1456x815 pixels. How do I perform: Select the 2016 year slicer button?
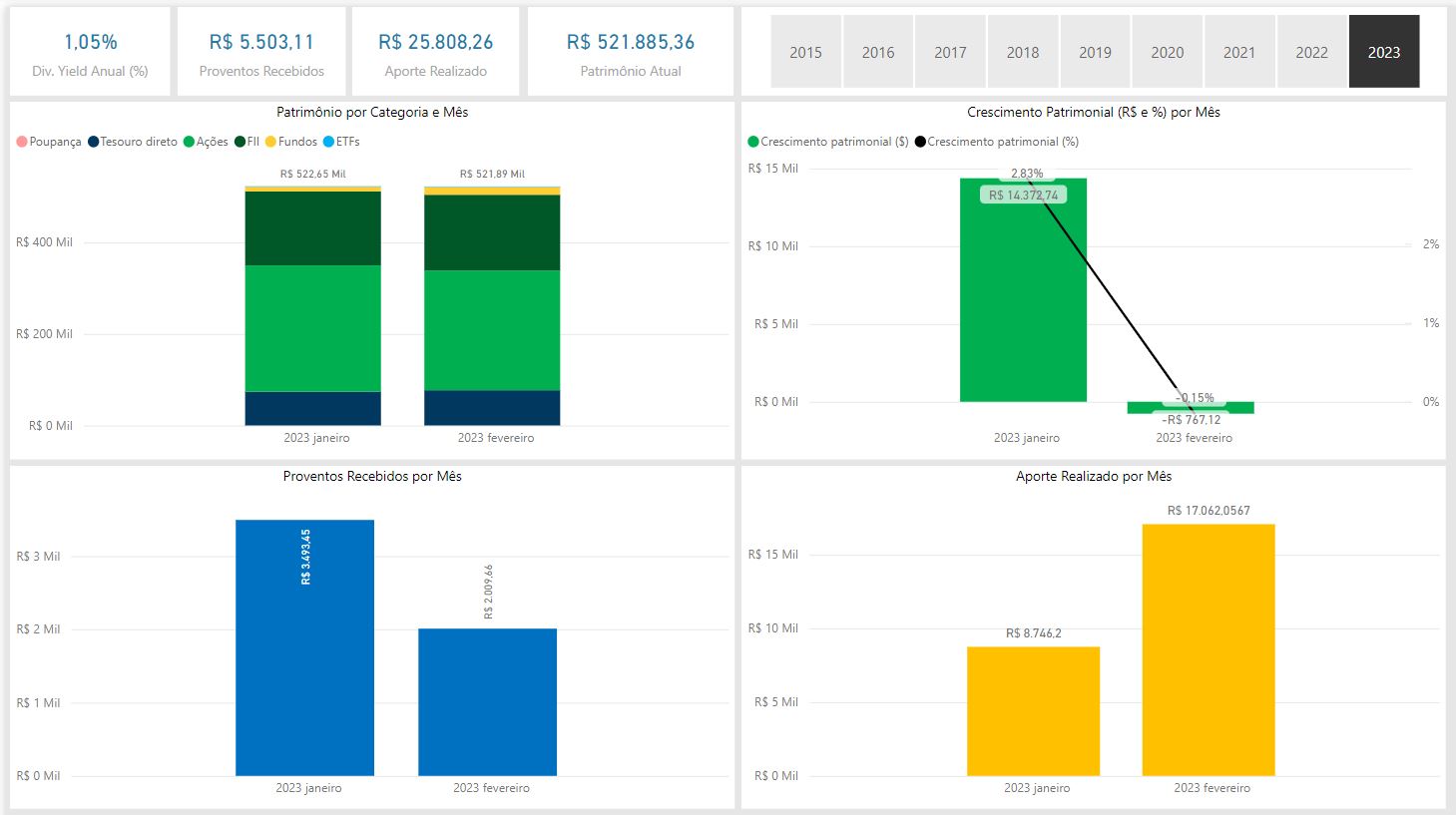click(878, 52)
